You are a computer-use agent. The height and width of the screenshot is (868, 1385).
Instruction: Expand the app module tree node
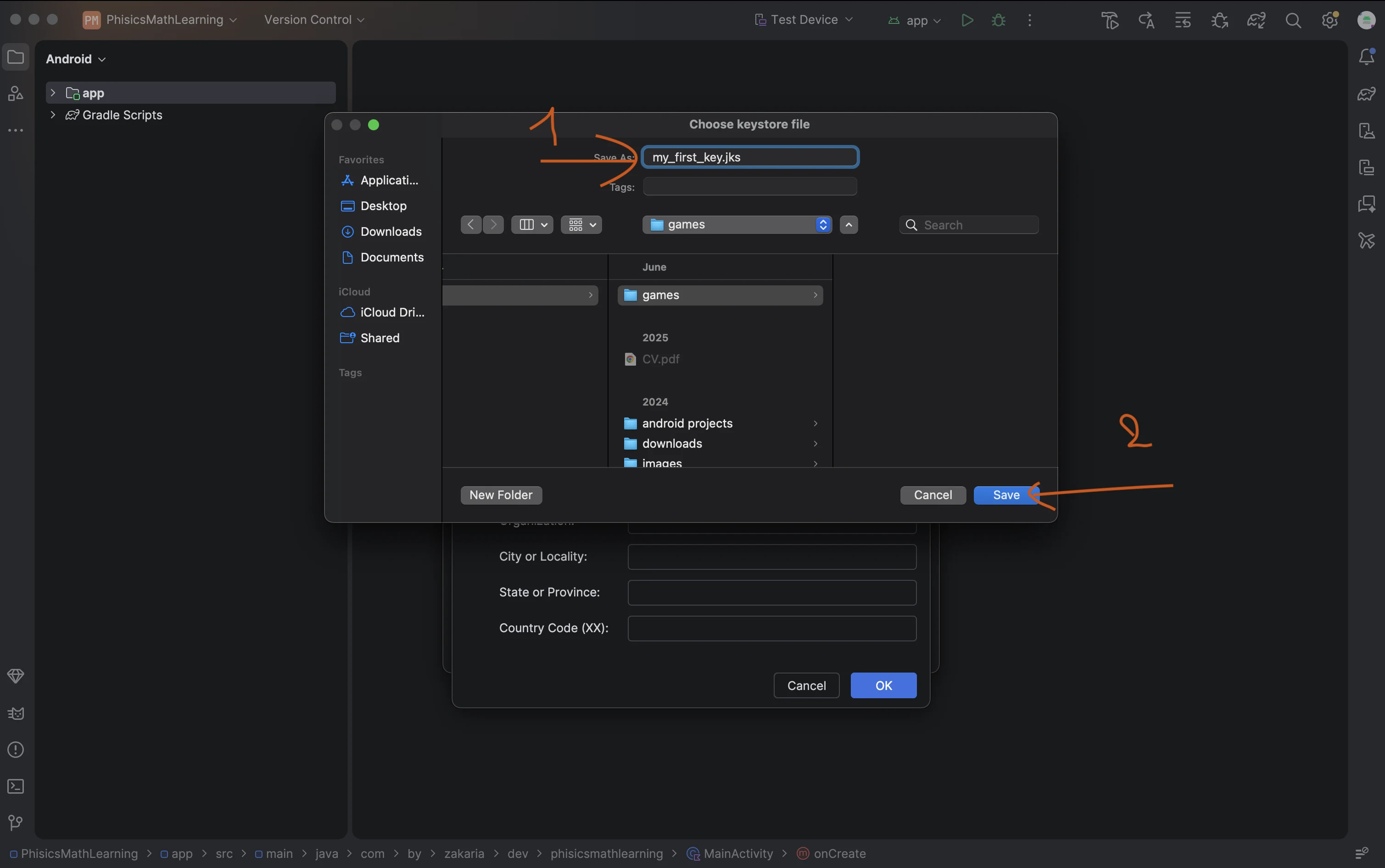53,92
